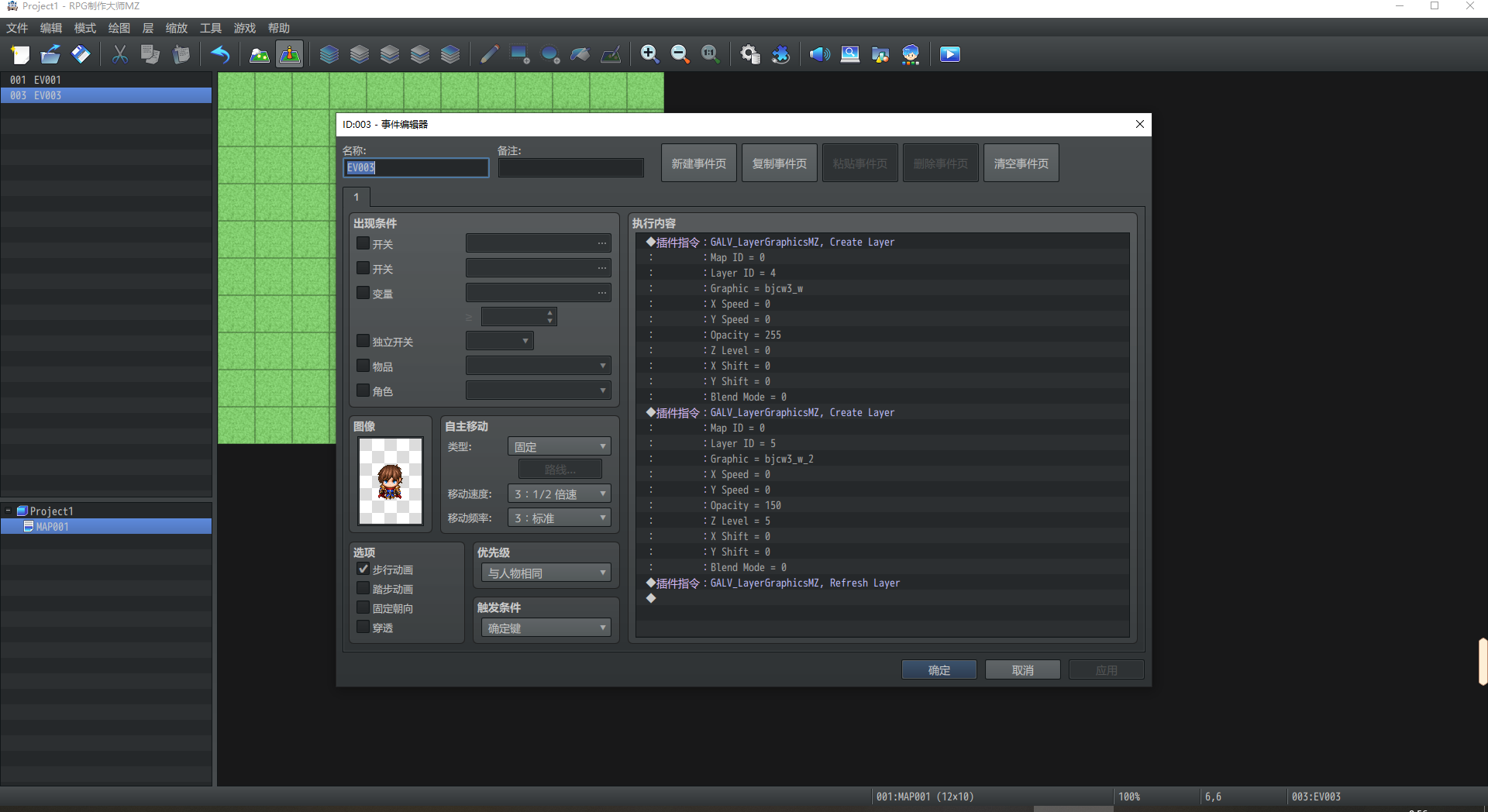
Task: Expand the 触发条件 确定键 dropdown
Action: [x=546, y=628]
